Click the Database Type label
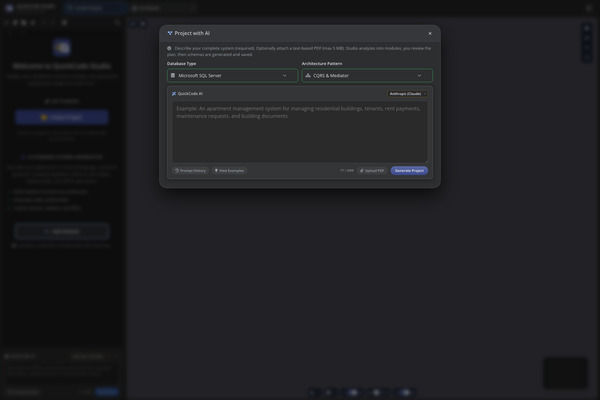600x400 pixels. click(x=181, y=64)
